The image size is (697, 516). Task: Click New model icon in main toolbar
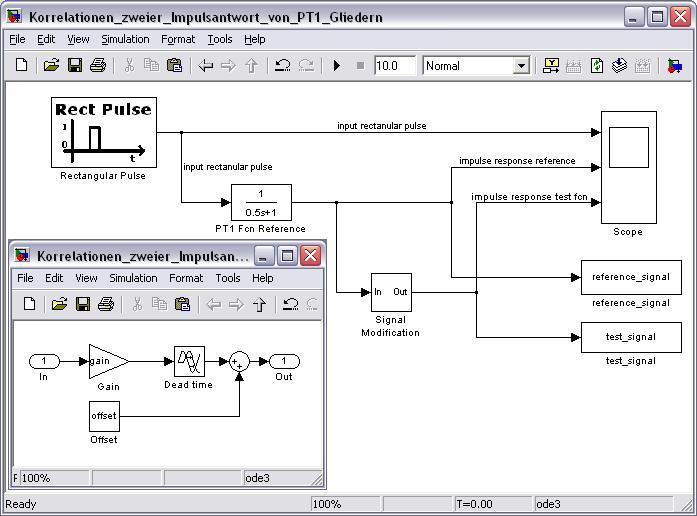point(22,66)
